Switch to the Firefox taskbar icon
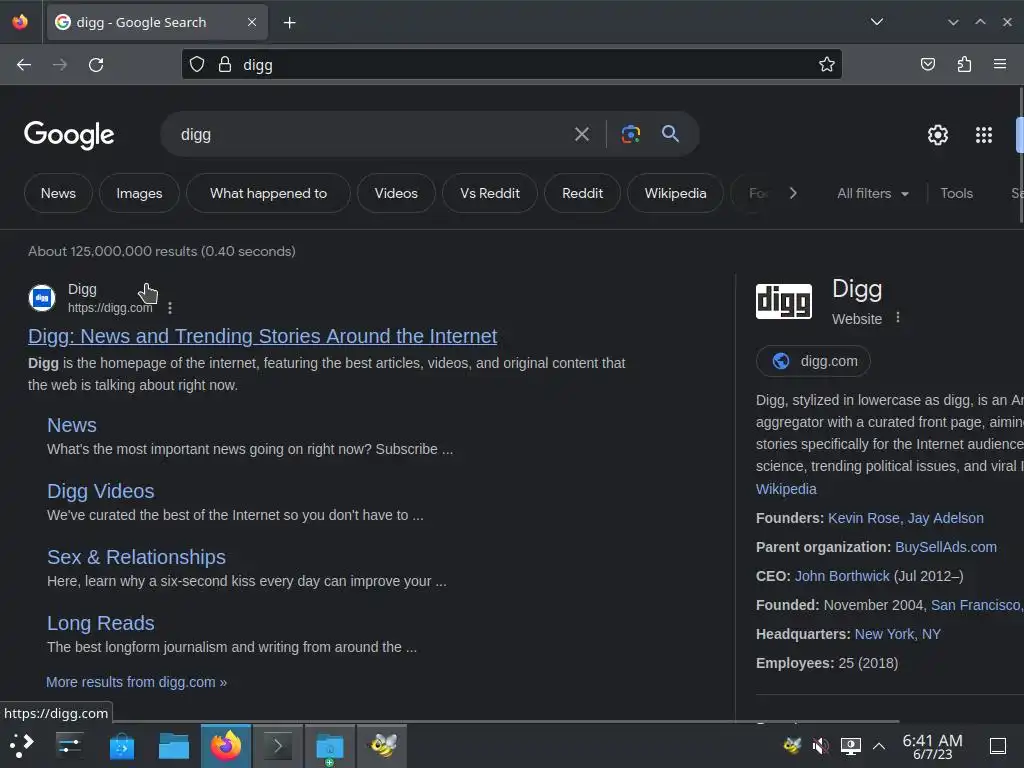 tap(225, 746)
